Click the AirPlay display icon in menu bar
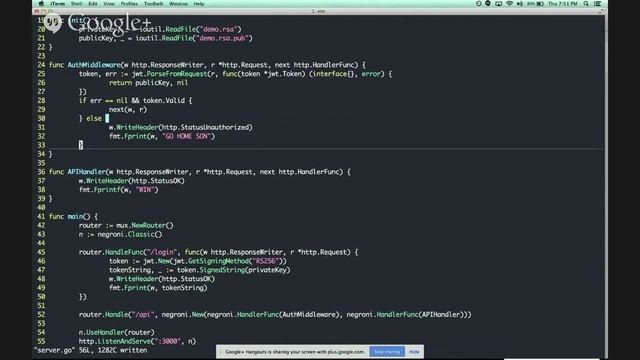 499,4
